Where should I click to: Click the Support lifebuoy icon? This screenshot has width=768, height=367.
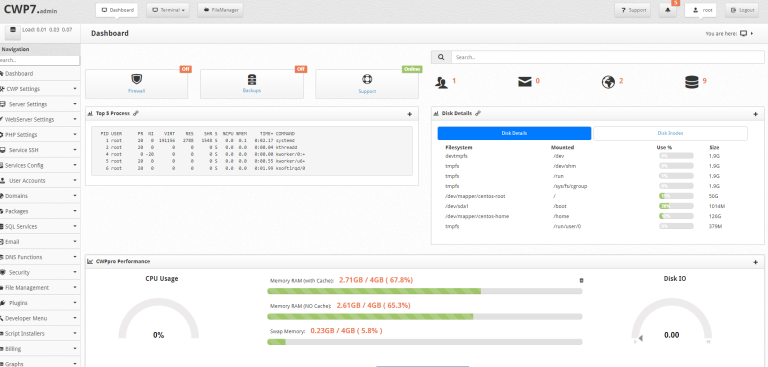[x=367, y=79]
